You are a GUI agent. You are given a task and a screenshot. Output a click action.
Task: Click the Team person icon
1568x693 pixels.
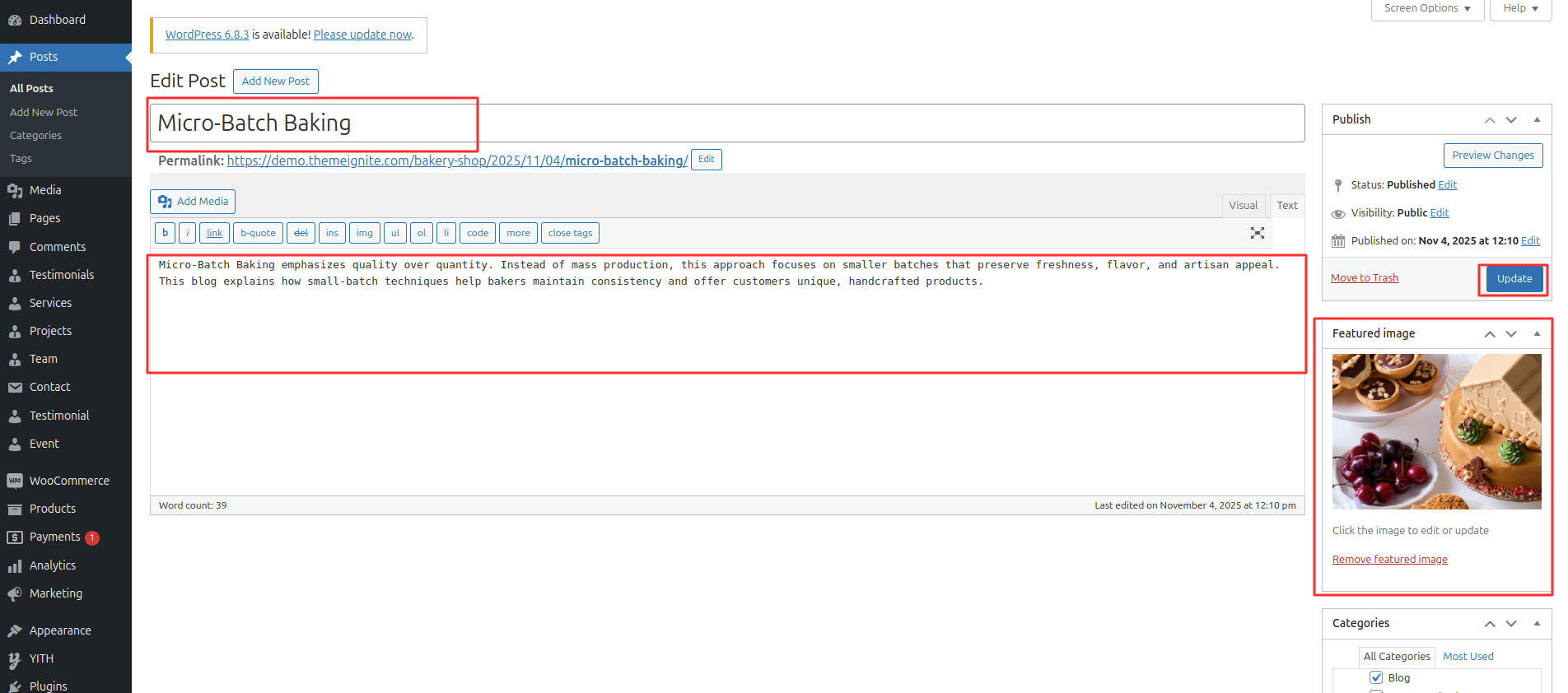point(15,359)
